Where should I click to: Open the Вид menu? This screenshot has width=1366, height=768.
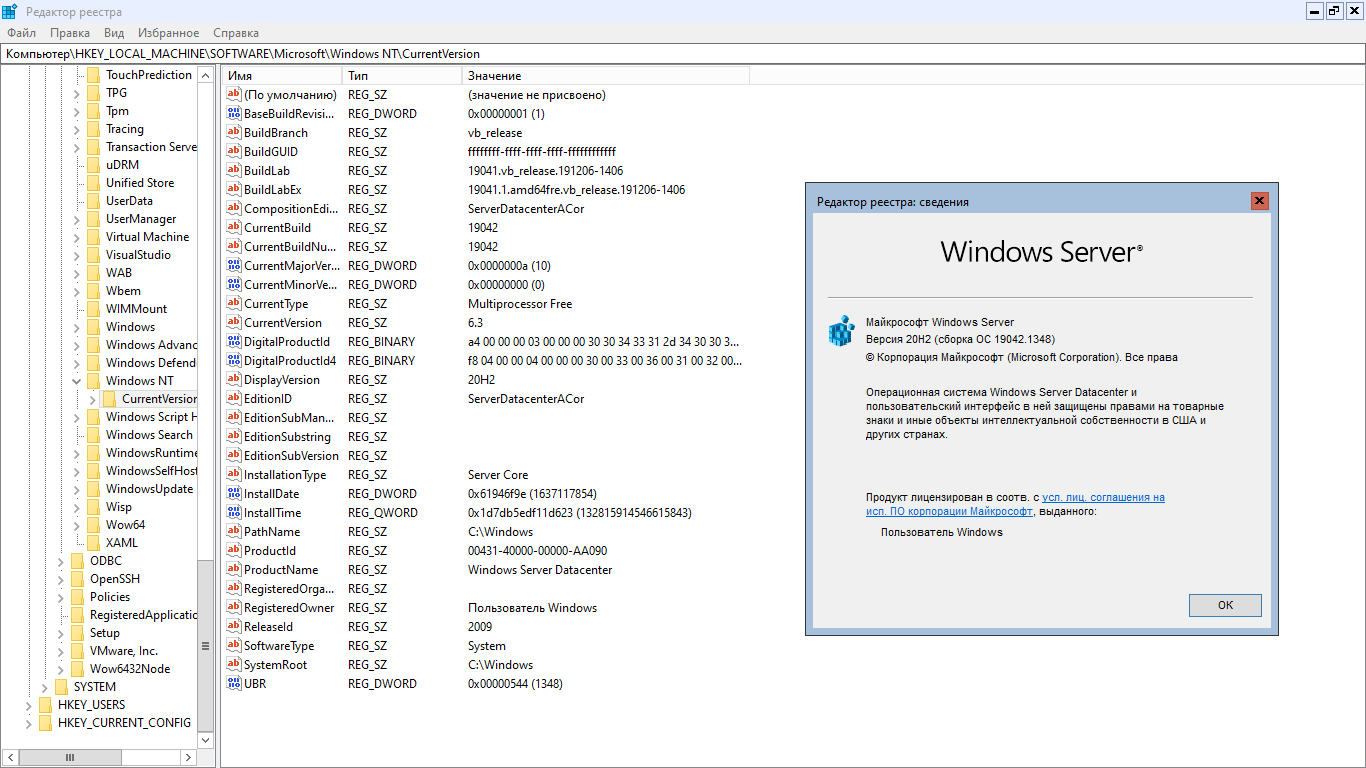point(114,33)
